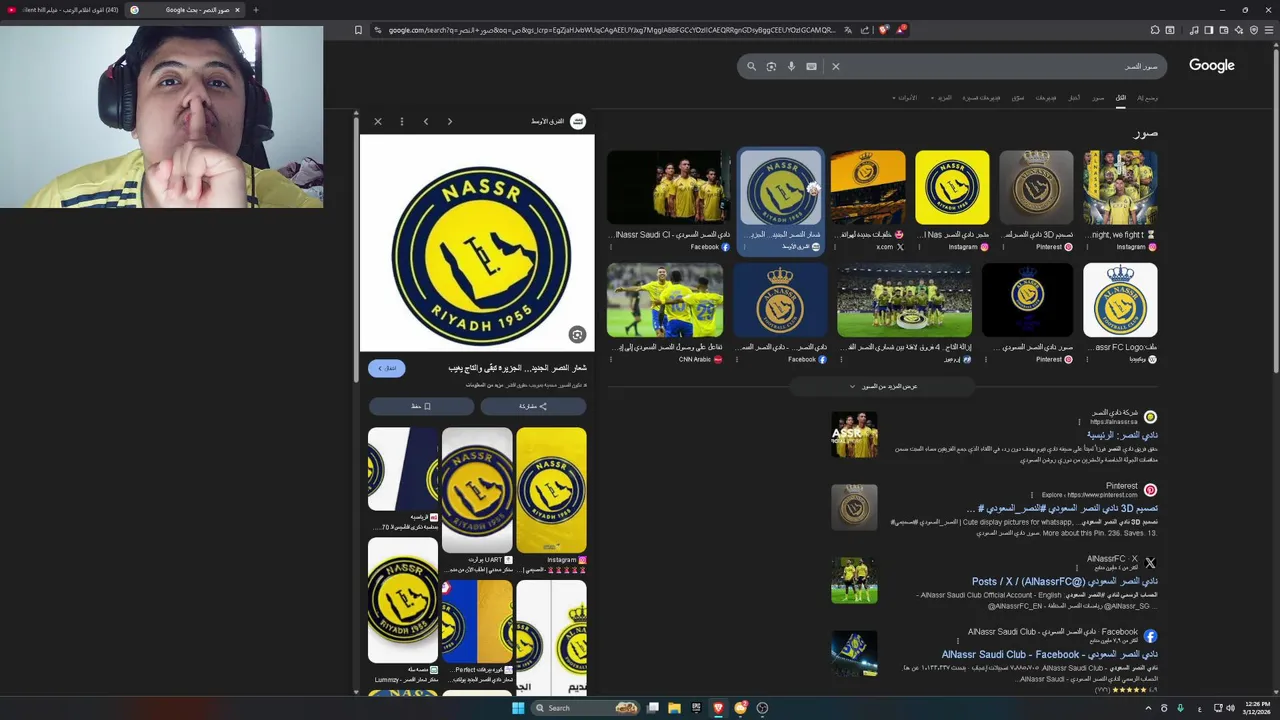The height and width of the screenshot is (720, 1280).
Task: Click Lens icon on large Nassr logo
Action: click(577, 334)
